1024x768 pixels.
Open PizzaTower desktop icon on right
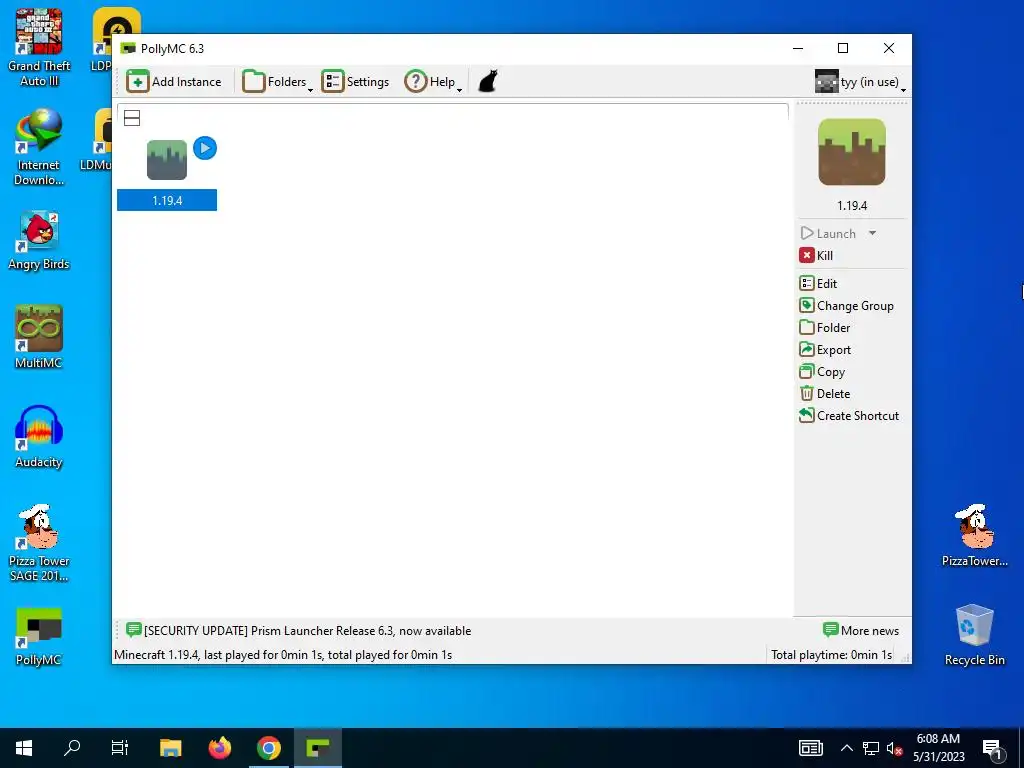pos(974,536)
